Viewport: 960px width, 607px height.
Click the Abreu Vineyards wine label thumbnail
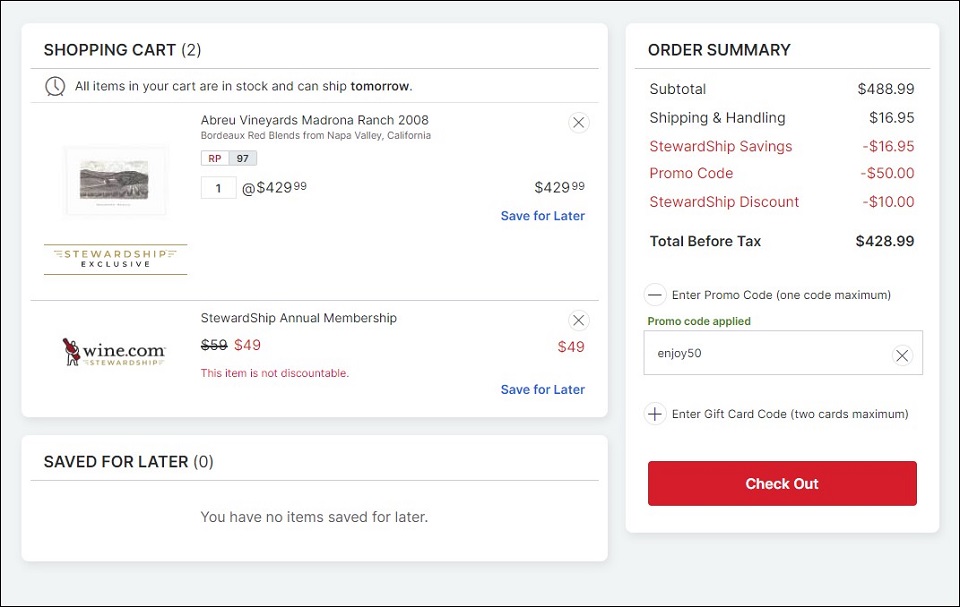115,181
